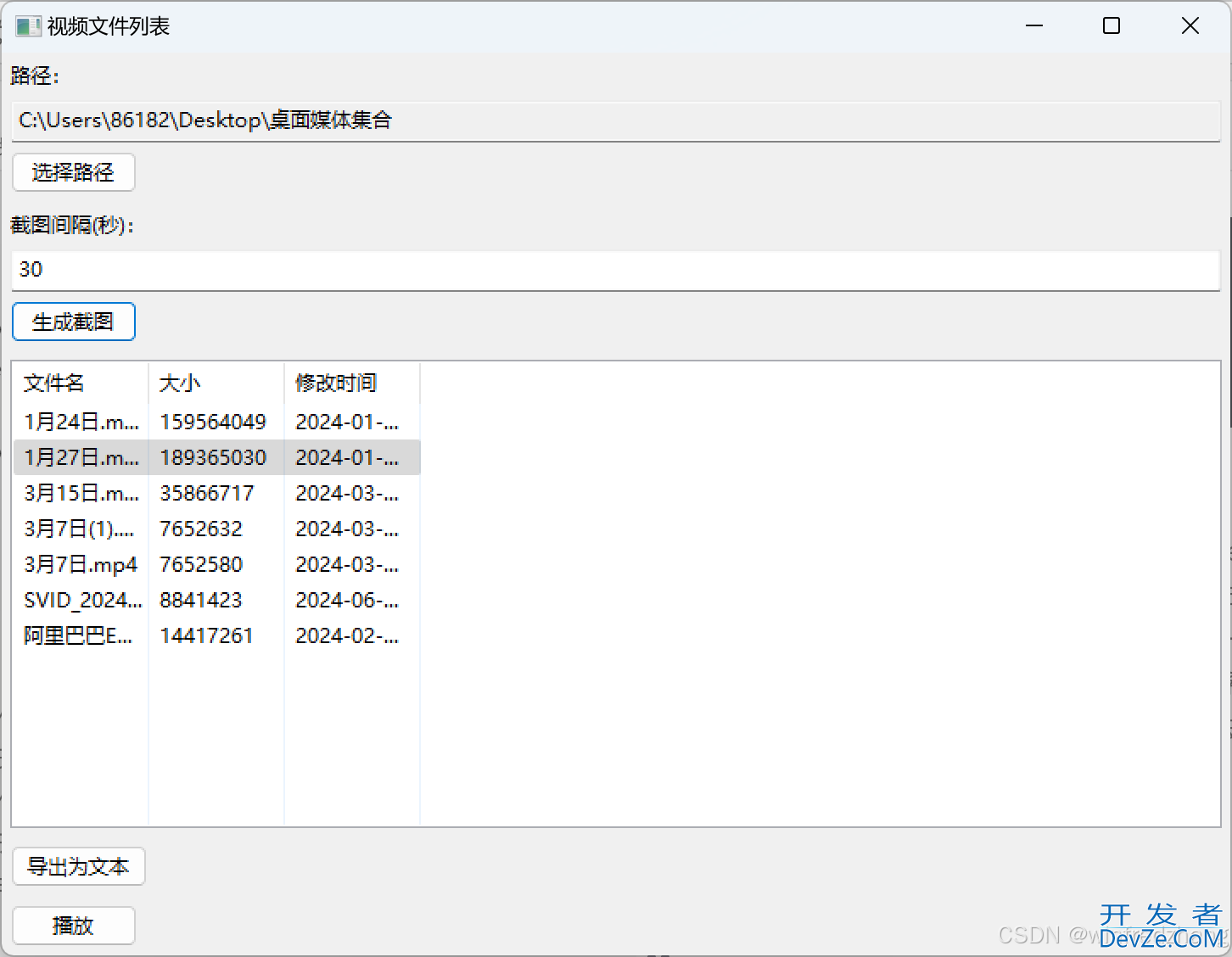
Task: Maximize the 视频文件列表 window
Action: point(1111,26)
